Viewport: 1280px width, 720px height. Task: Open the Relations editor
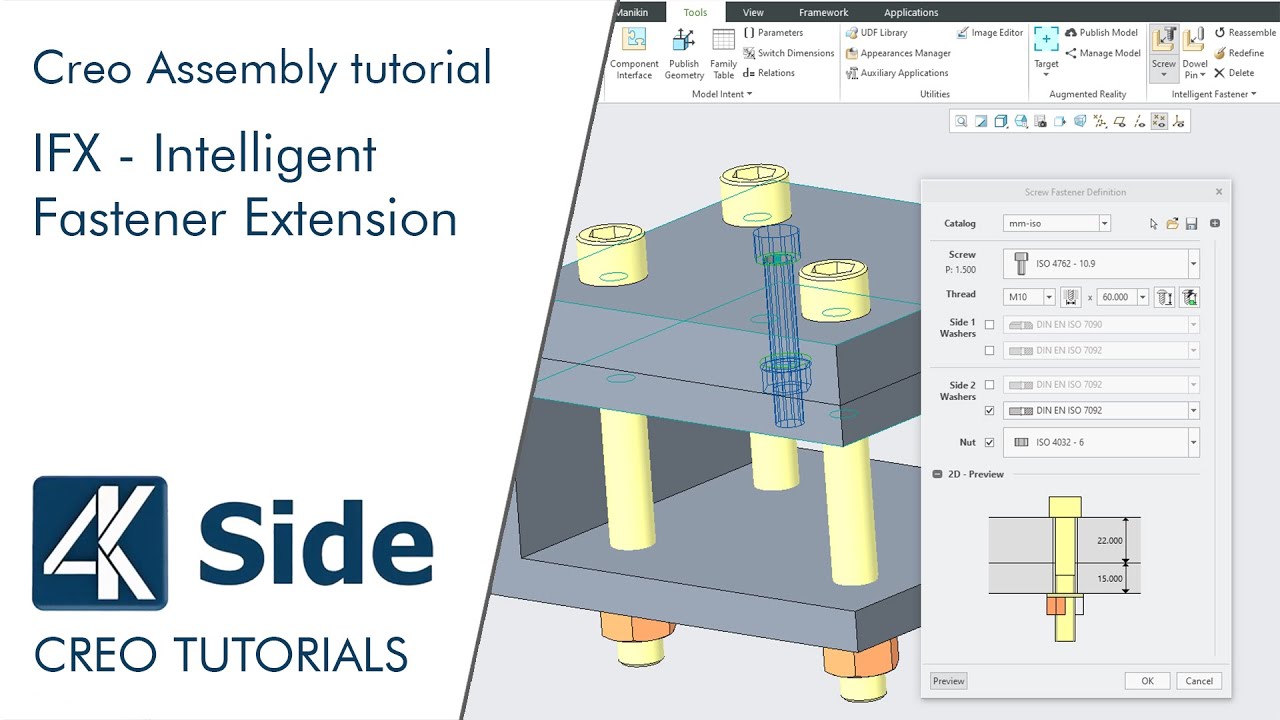[769, 73]
